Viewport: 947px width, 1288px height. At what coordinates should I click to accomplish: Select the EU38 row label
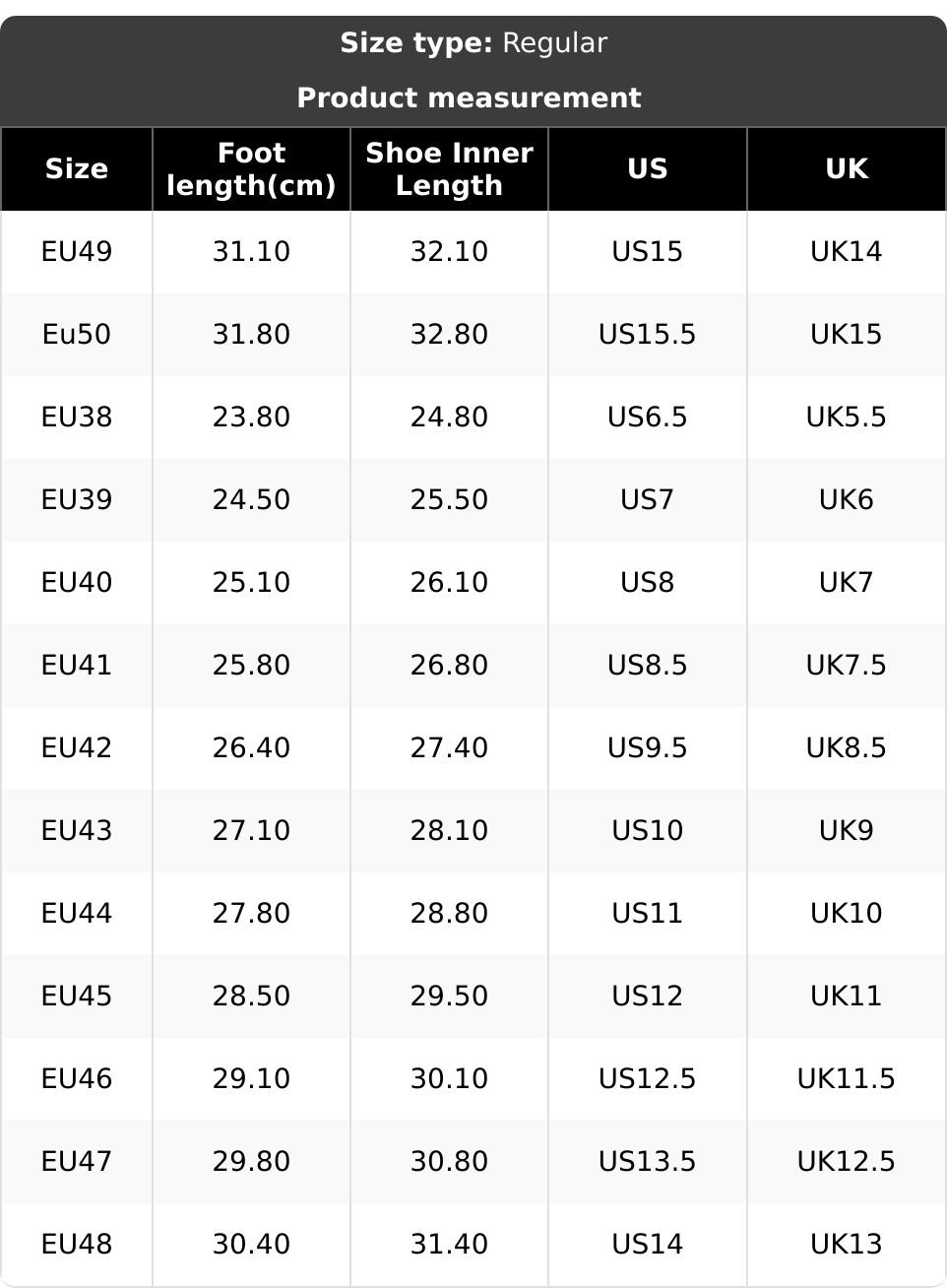pyautogui.click(x=77, y=418)
